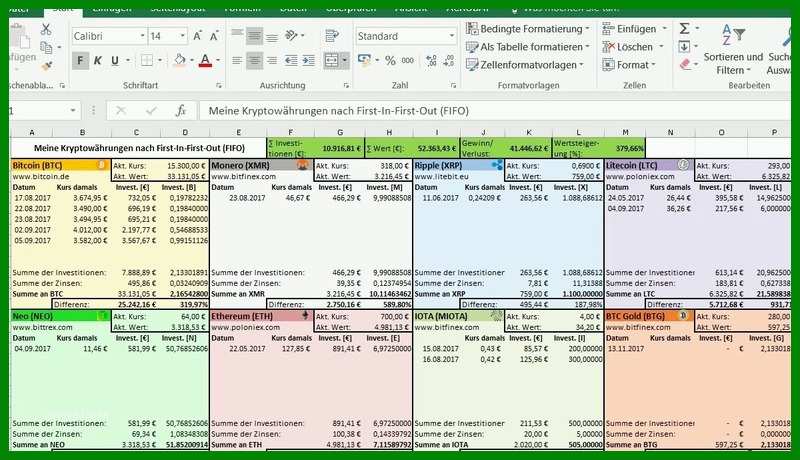
Task: Open the Name Box dropdown arrow
Action: click(x=73, y=111)
